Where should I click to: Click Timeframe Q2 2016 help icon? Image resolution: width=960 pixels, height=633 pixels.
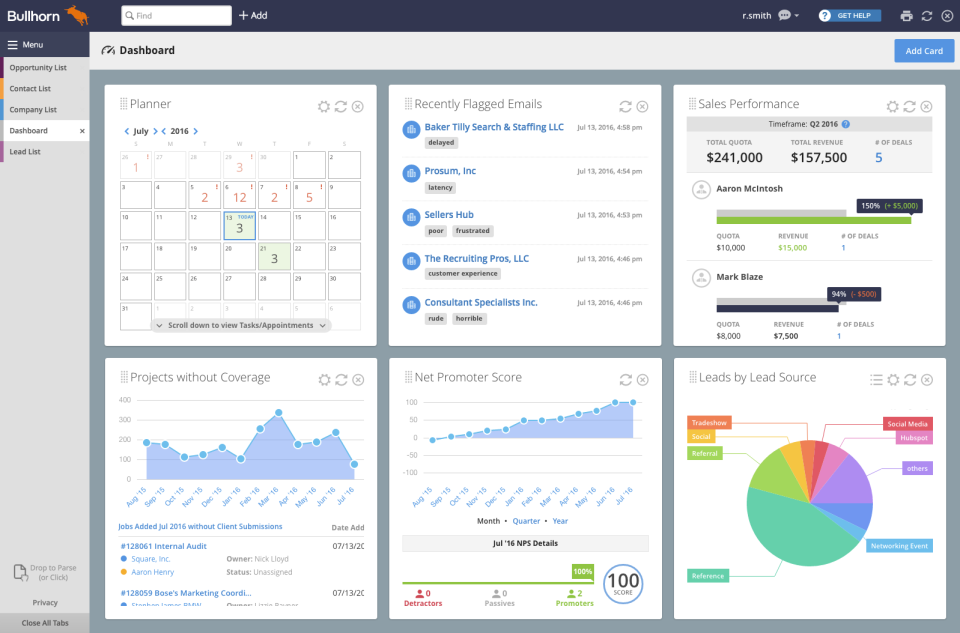click(846, 124)
